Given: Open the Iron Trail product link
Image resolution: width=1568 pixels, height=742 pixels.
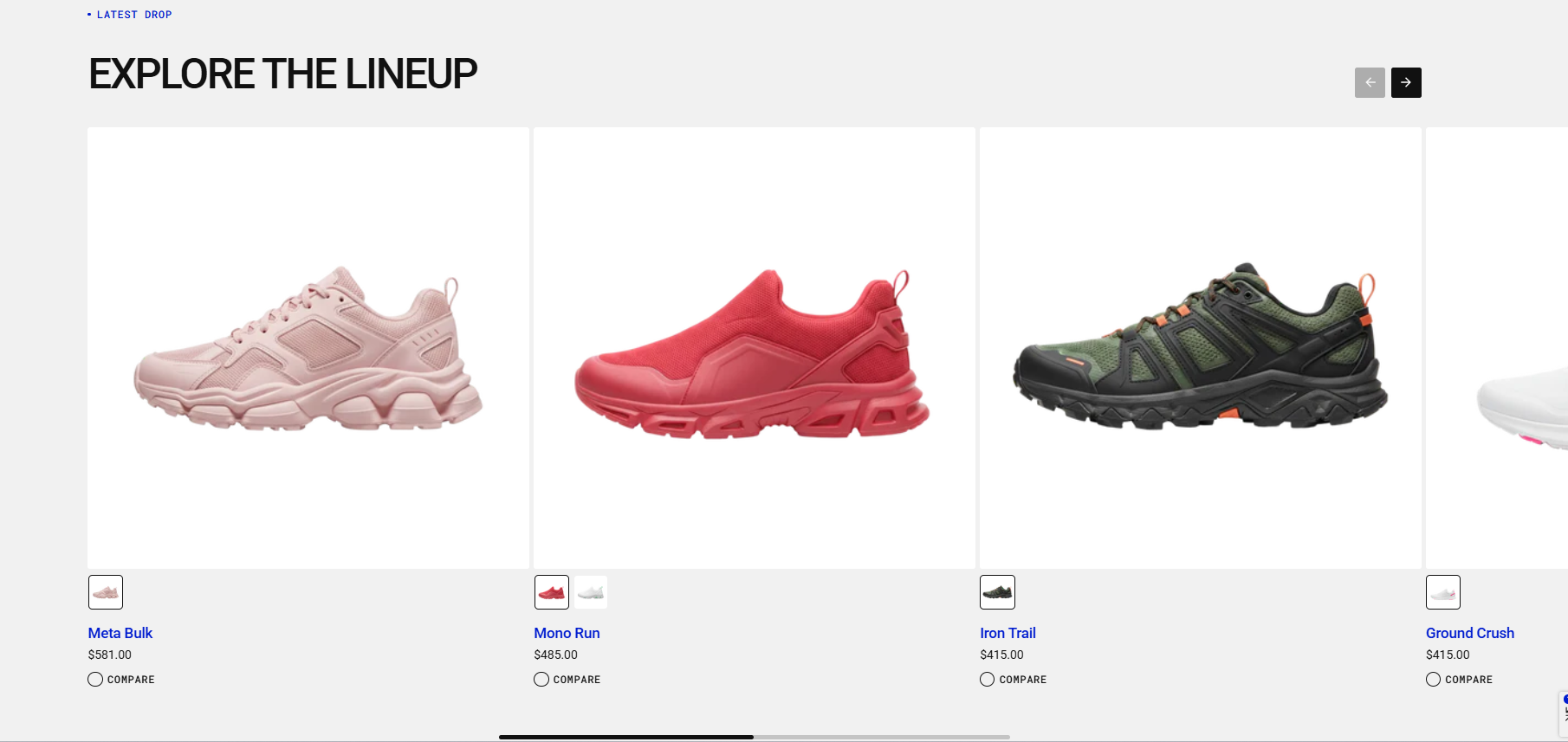Looking at the screenshot, I should pyautogui.click(x=1008, y=633).
